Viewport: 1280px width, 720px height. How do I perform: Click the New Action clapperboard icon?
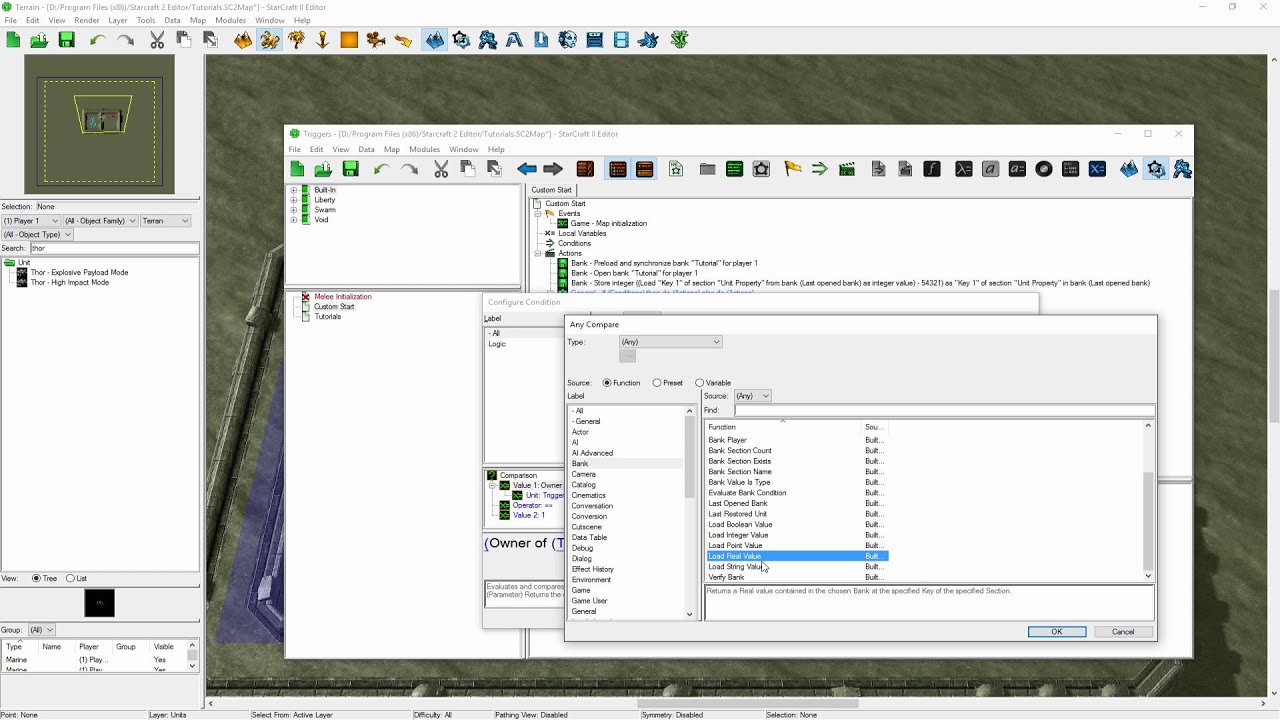847,169
